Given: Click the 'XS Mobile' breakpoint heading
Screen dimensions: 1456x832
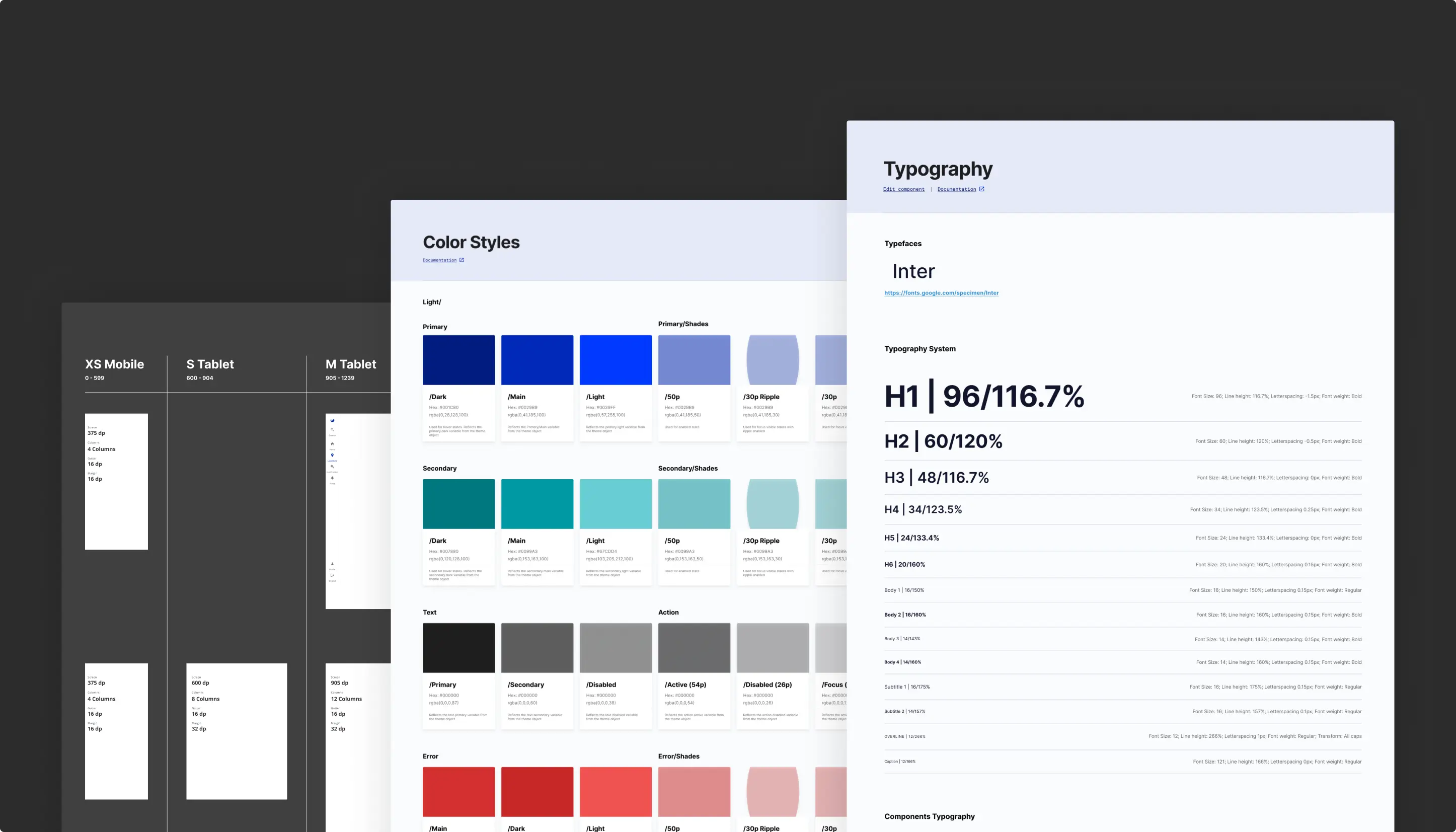Looking at the screenshot, I should pyautogui.click(x=114, y=364).
